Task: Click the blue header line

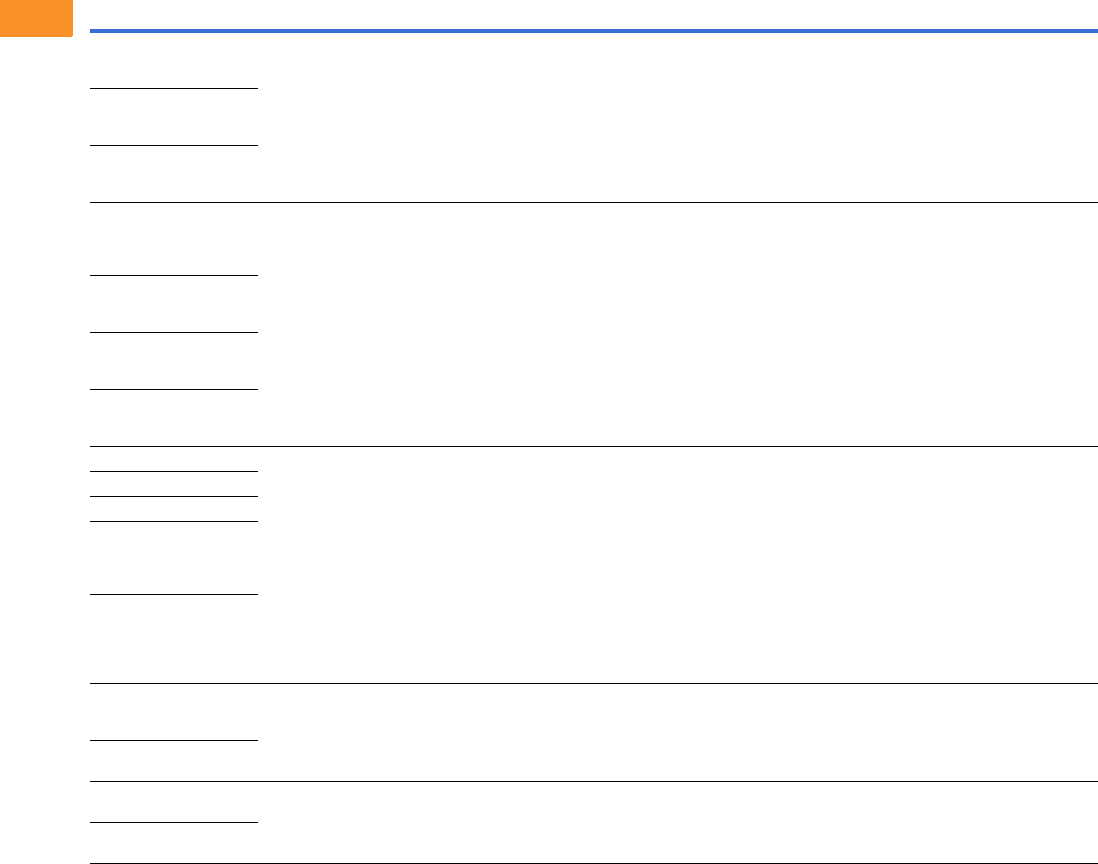Action: [x=593, y=31]
